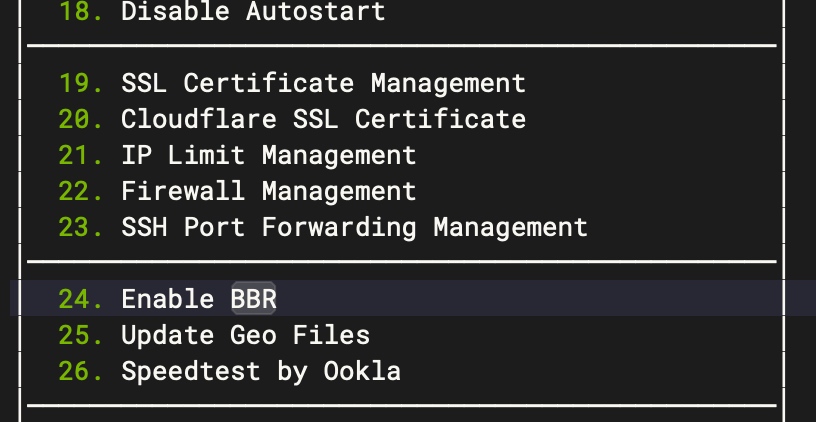Click the green number 24
Image resolution: width=816 pixels, height=422 pixels.
[x=81, y=299]
